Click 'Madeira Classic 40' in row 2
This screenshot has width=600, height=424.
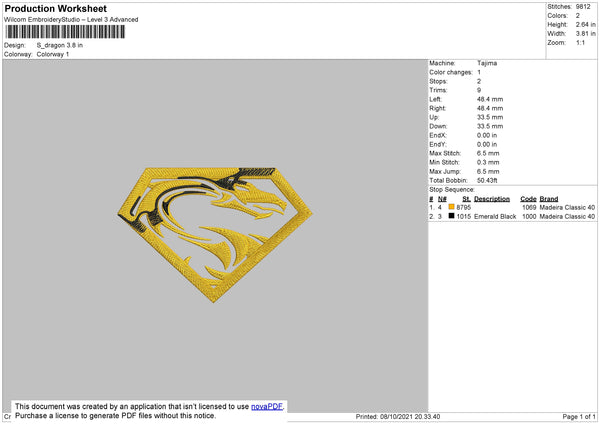coord(567,217)
